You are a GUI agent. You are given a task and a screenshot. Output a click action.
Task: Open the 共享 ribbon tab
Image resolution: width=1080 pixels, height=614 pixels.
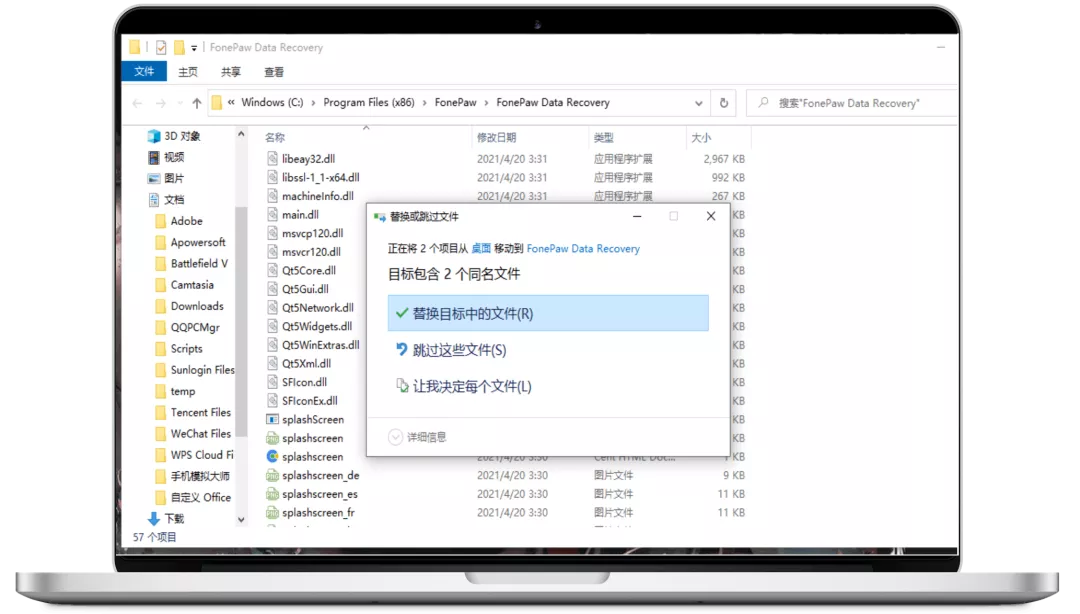(x=231, y=72)
